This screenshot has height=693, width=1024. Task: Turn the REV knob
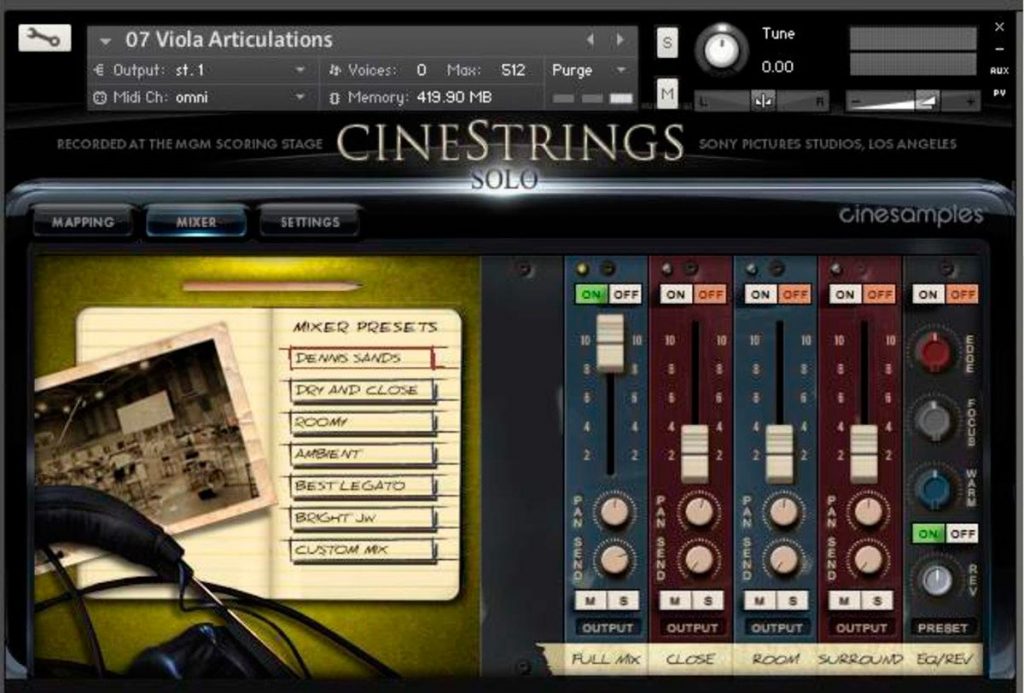coord(936,579)
